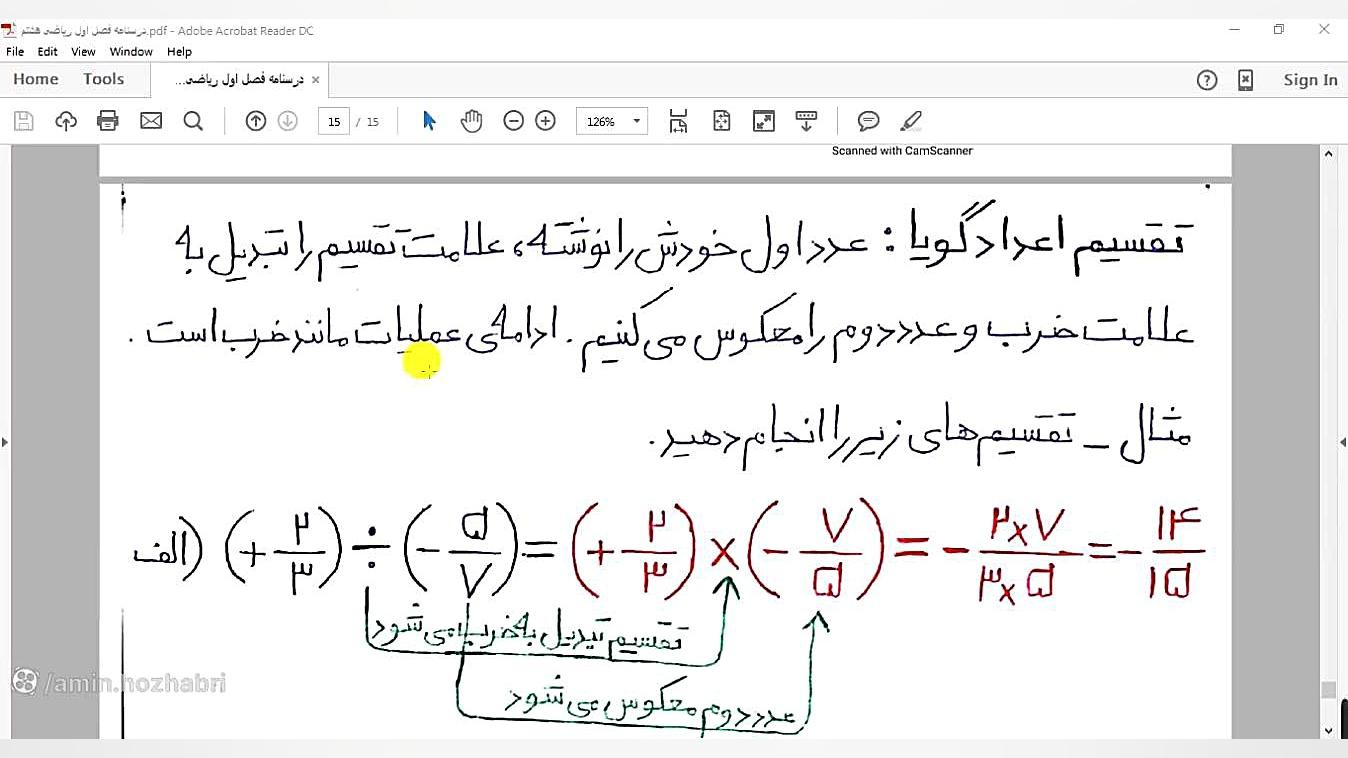Click the vertical scrollbar down arrow
Image resolution: width=1348 pixels, height=758 pixels.
coord(1328,731)
